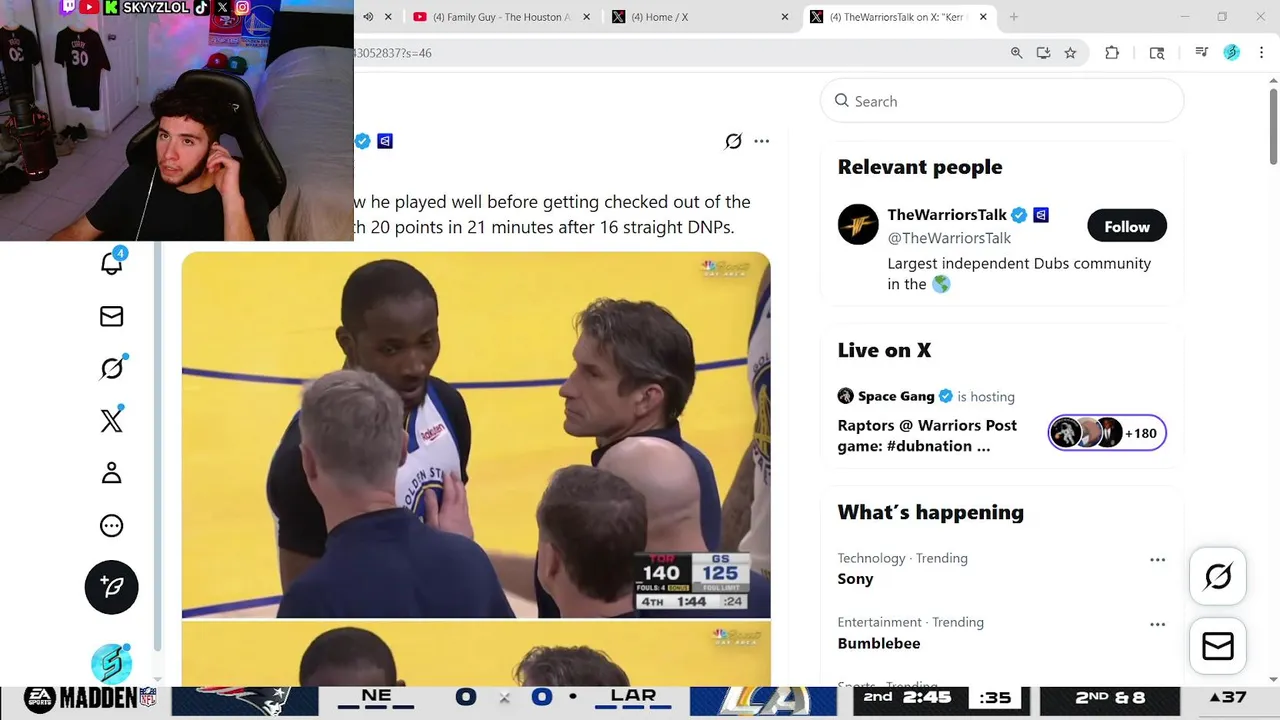Viewport: 1280px width, 720px height.
Task: Click Grok explain icon on the post
Action: pos(733,142)
